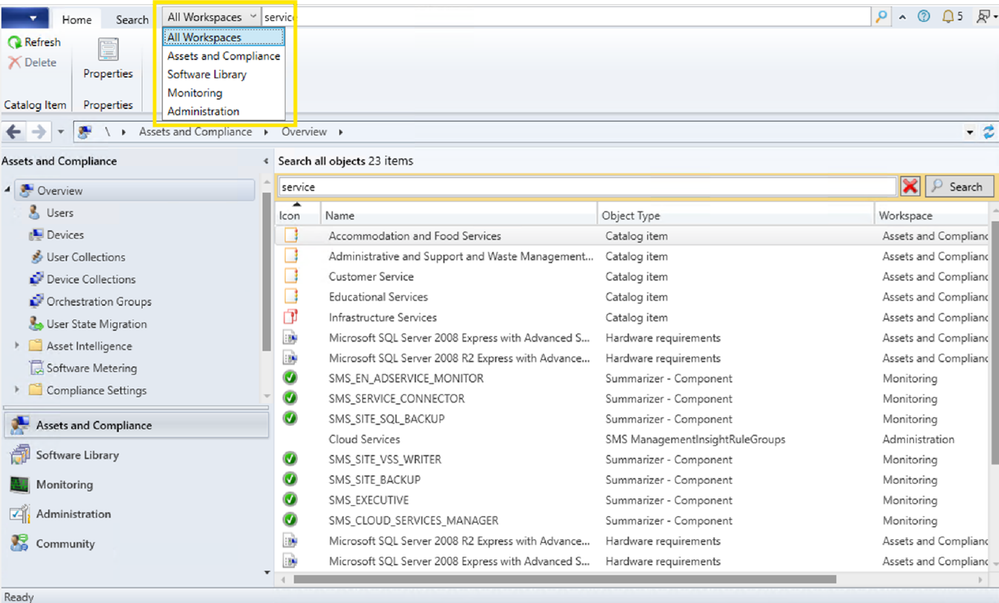Select 'SMS_SITE_VSS_WRITER' row
This screenshot has width=999, height=603.
click(x=632, y=460)
